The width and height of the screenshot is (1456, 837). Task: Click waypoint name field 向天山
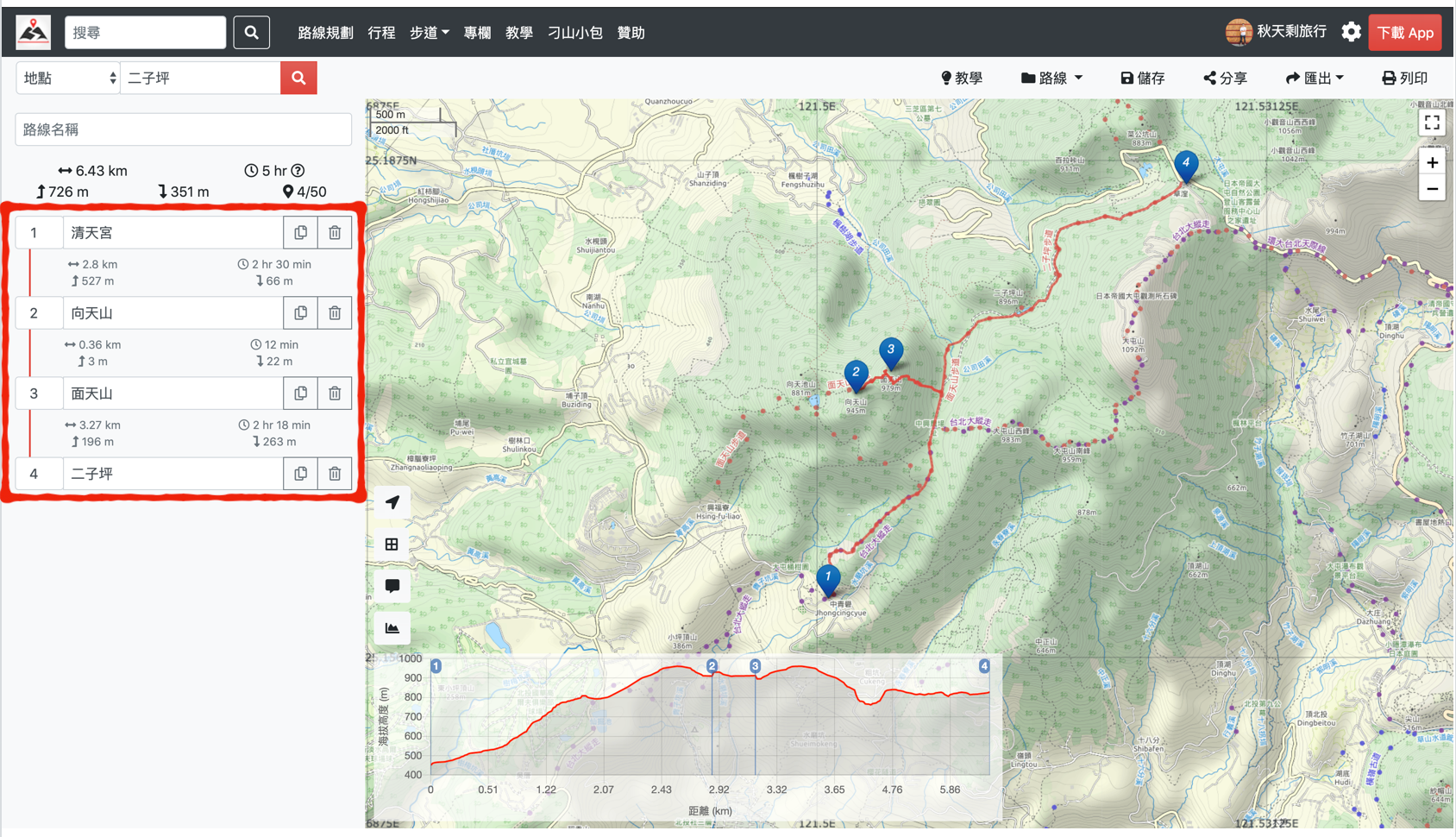pos(173,313)
